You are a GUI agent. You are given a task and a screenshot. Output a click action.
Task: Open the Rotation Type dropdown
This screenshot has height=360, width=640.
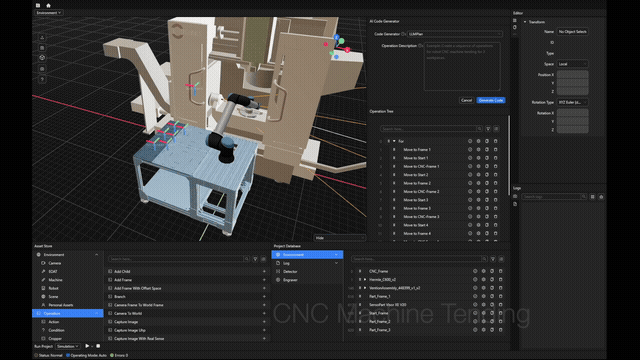(573, 102)
